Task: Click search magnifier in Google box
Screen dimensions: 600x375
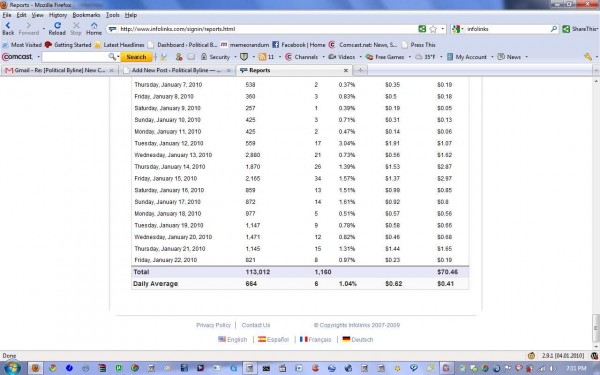Action: coord(554,29)
